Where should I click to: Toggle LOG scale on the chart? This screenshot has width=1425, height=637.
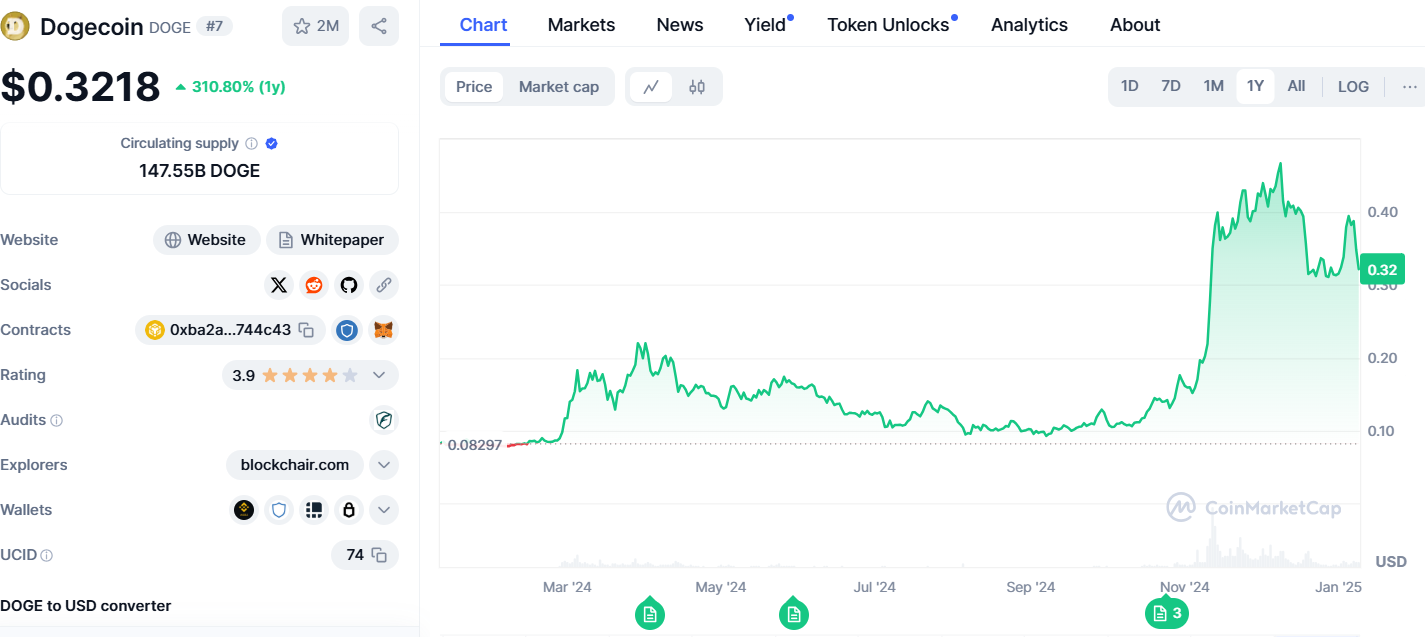[1353, 86]
